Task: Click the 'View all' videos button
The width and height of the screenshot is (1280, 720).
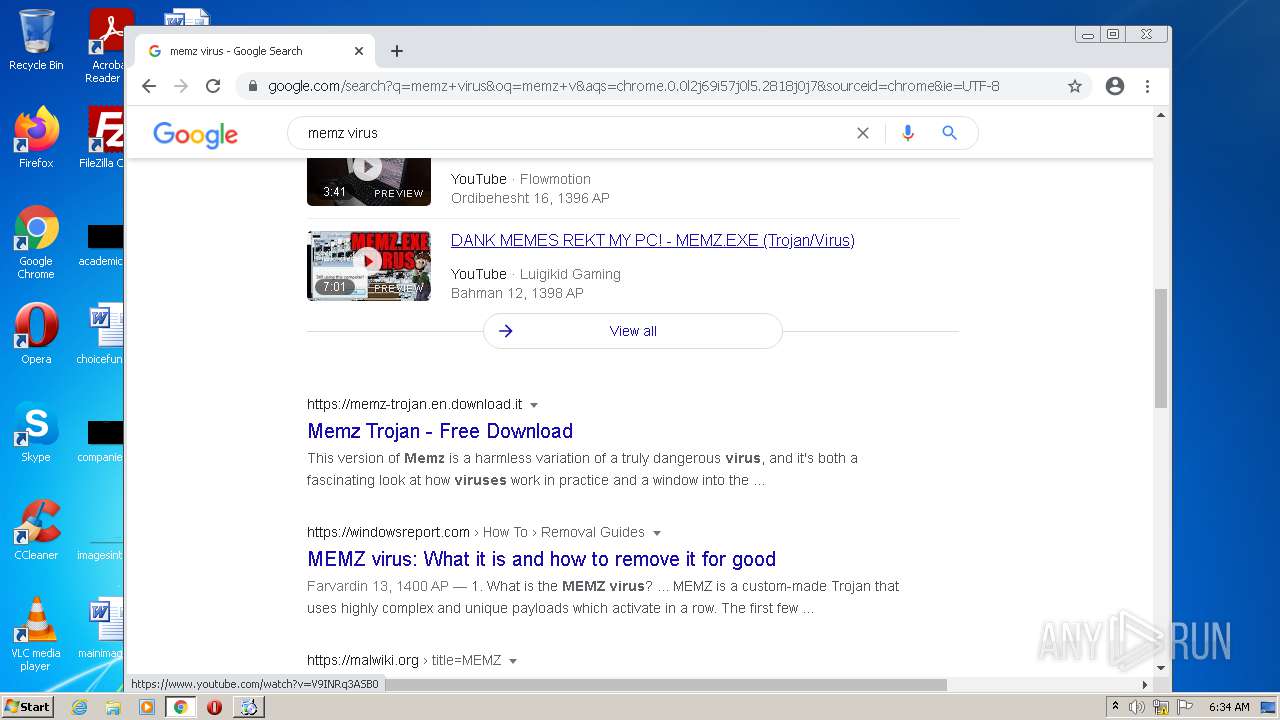Action: click(x=633, y=331)
